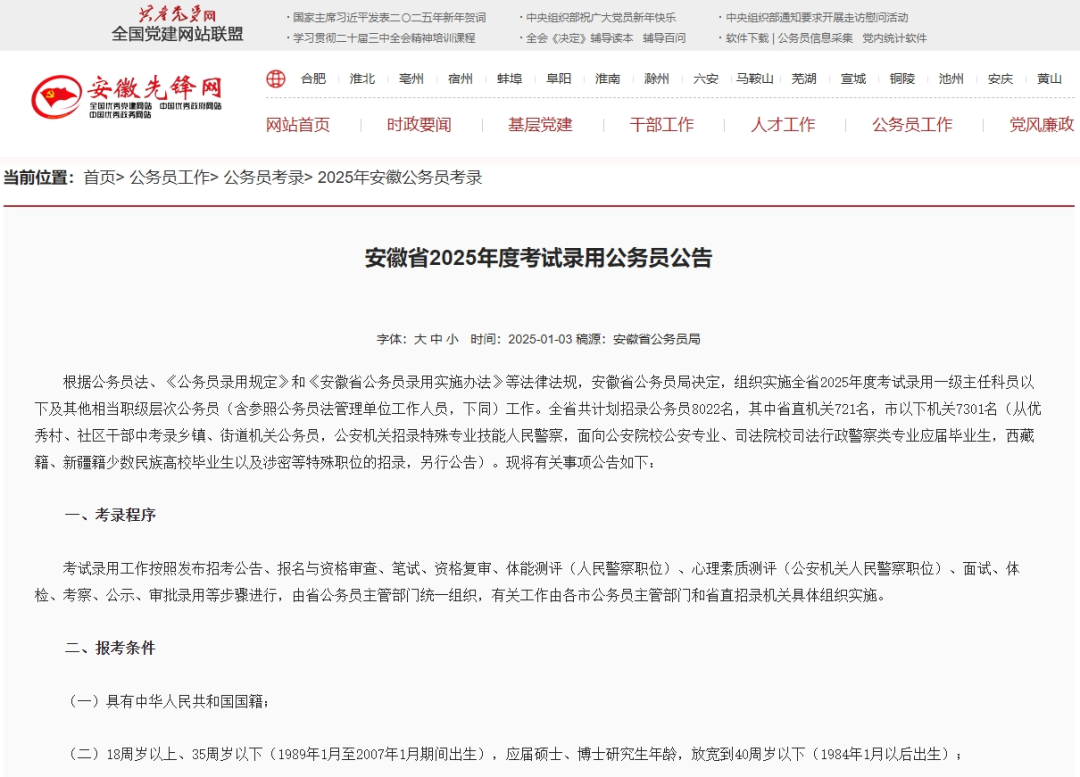Select the 合肥 city link

[x=313, y=79]
